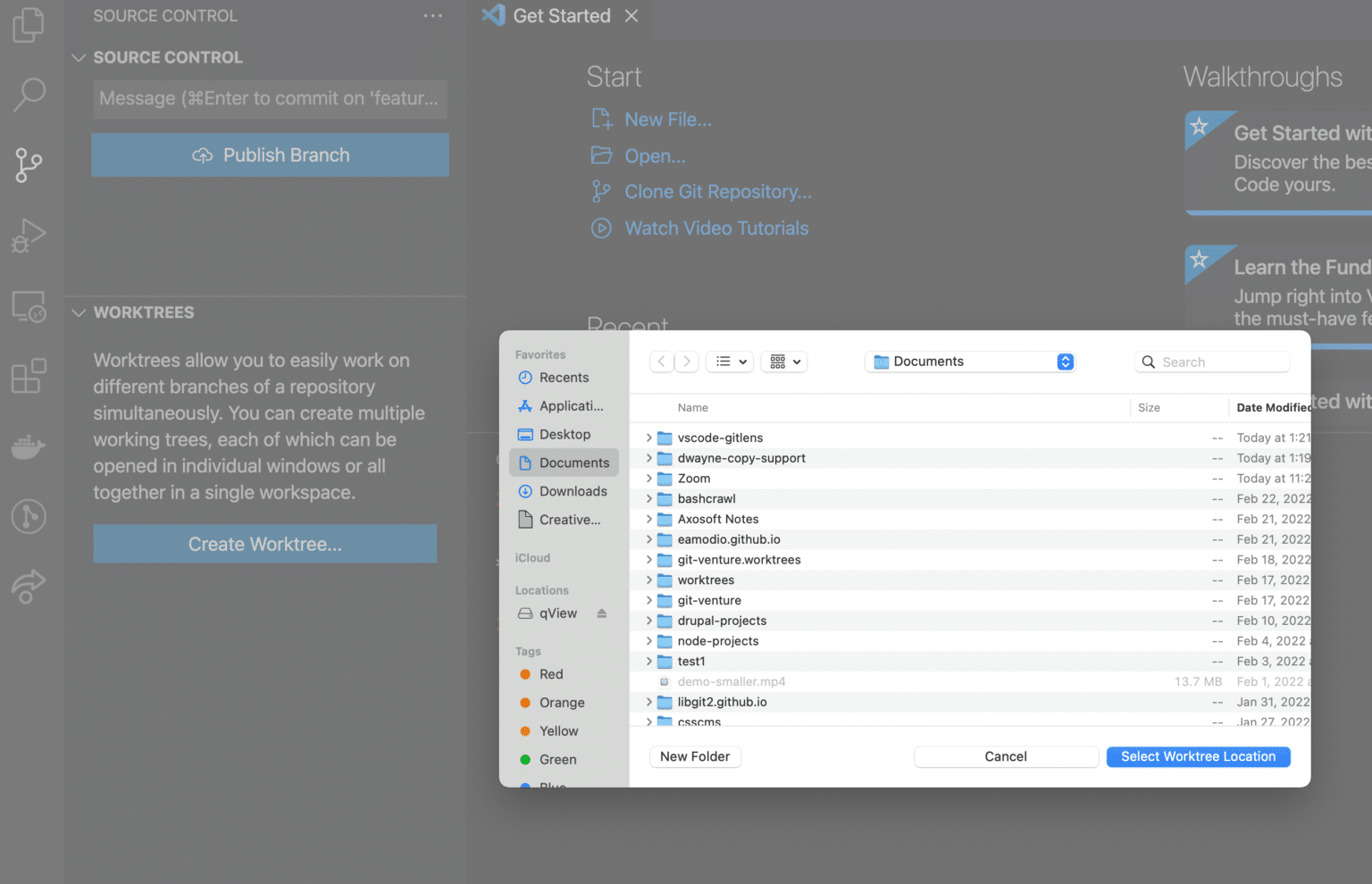Open the Explorer view in the activity bar
The width and height of the screenshot is (1372, 884).
28,25
